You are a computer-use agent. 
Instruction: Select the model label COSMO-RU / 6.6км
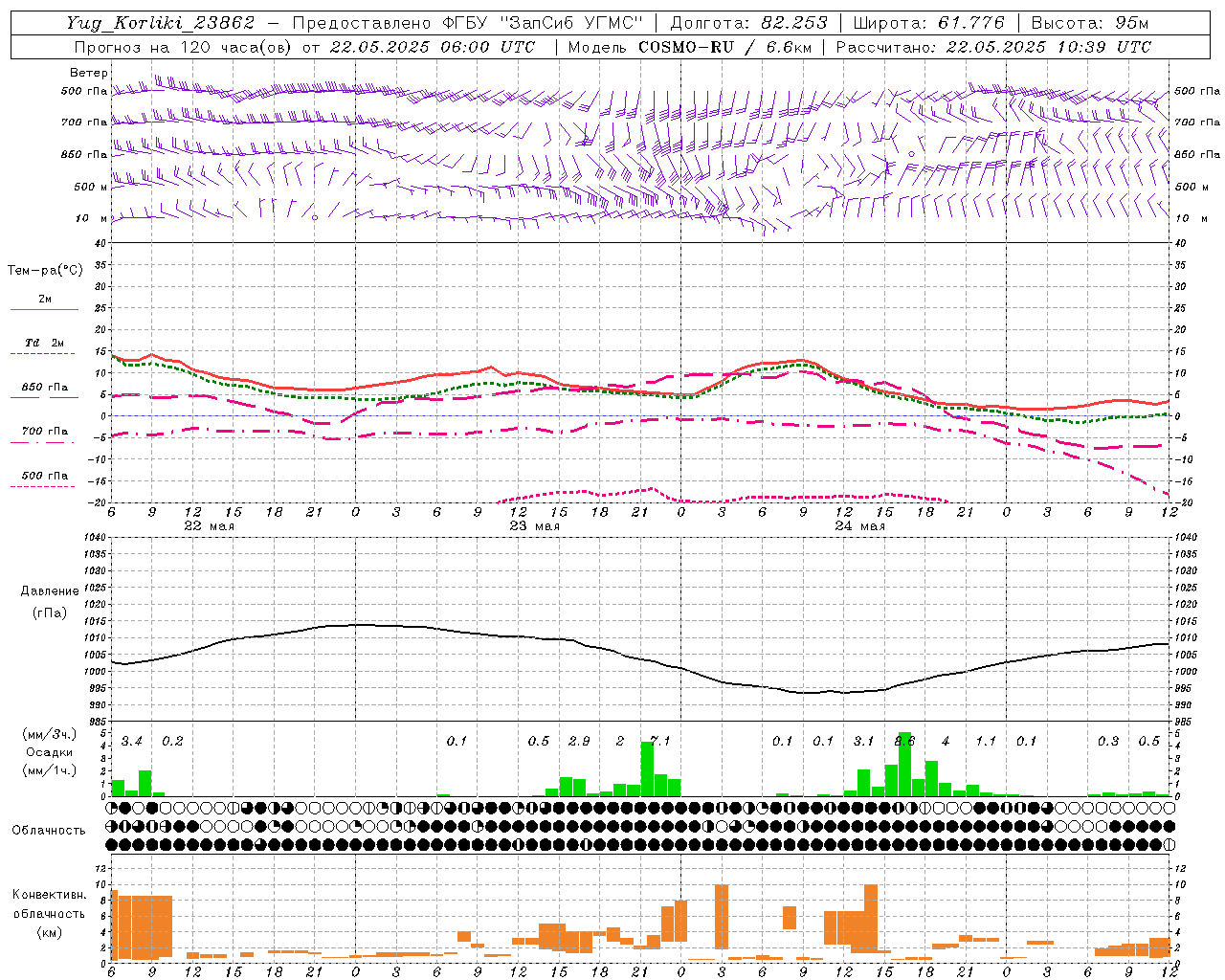(x=725, y=47)
